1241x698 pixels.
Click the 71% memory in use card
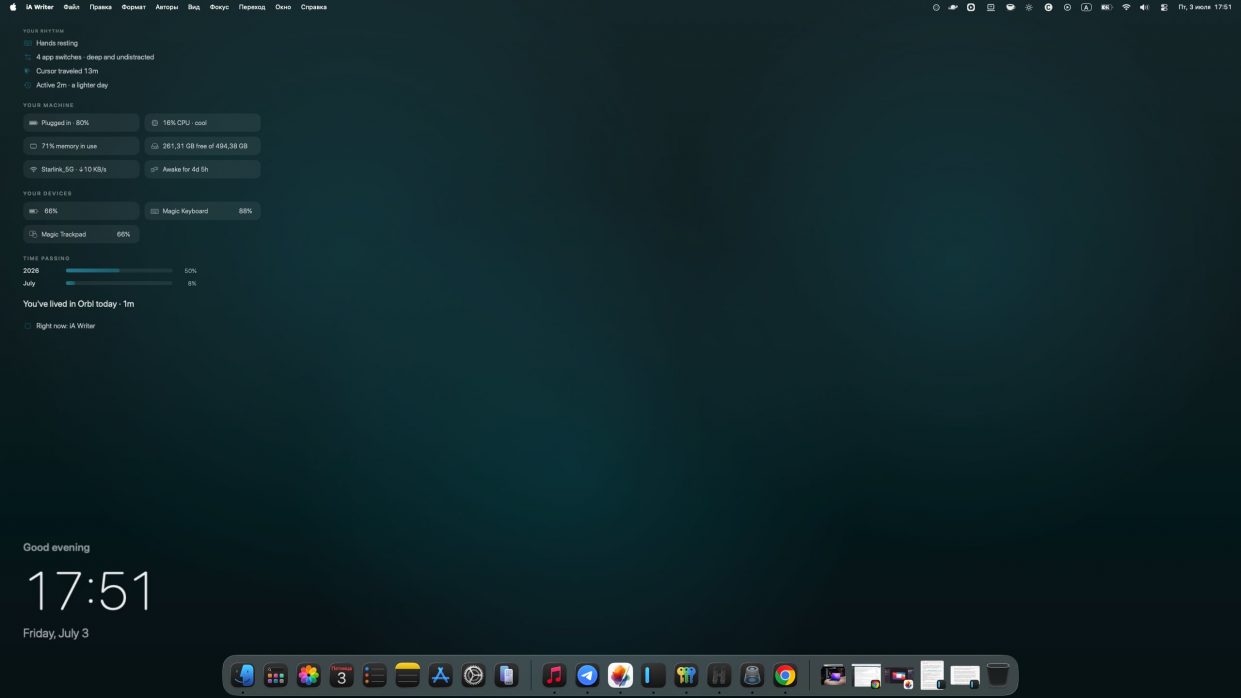point(81,146)
